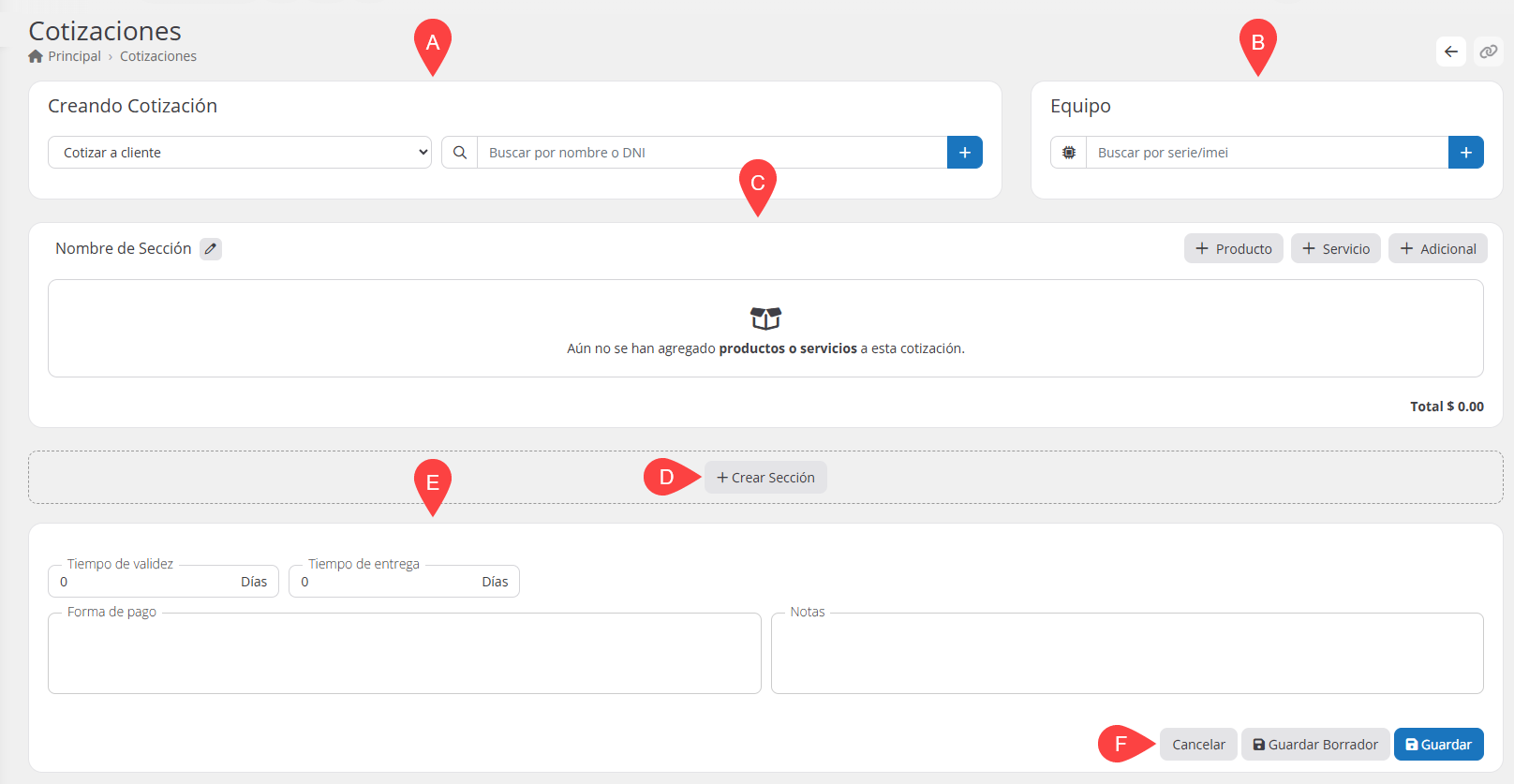This screenshot has width=1514, height=784.
Task: Add a Servicio to the section
Action: 1335,249
